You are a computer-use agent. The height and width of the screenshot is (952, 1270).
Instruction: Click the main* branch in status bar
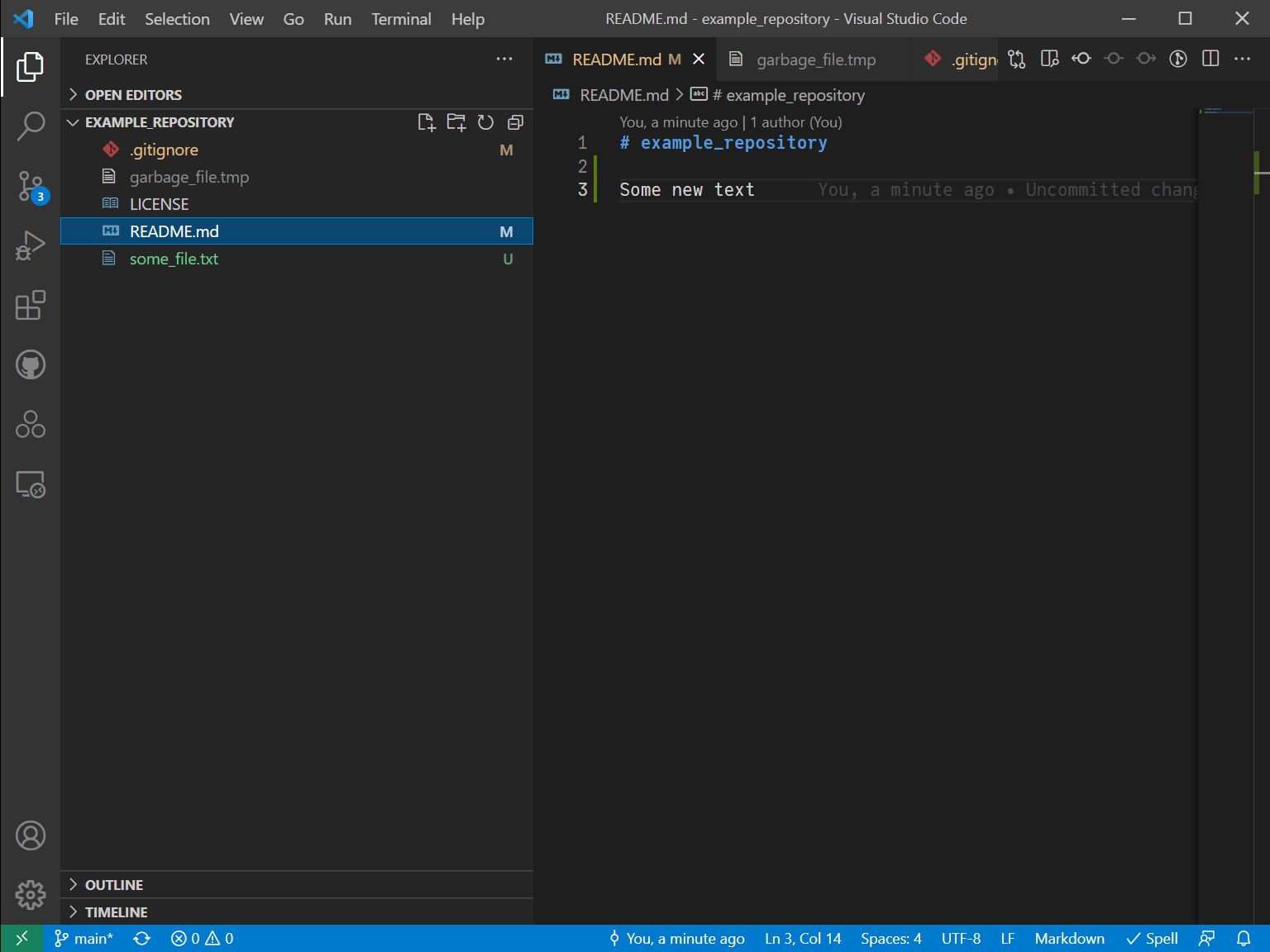pos(84,939)
